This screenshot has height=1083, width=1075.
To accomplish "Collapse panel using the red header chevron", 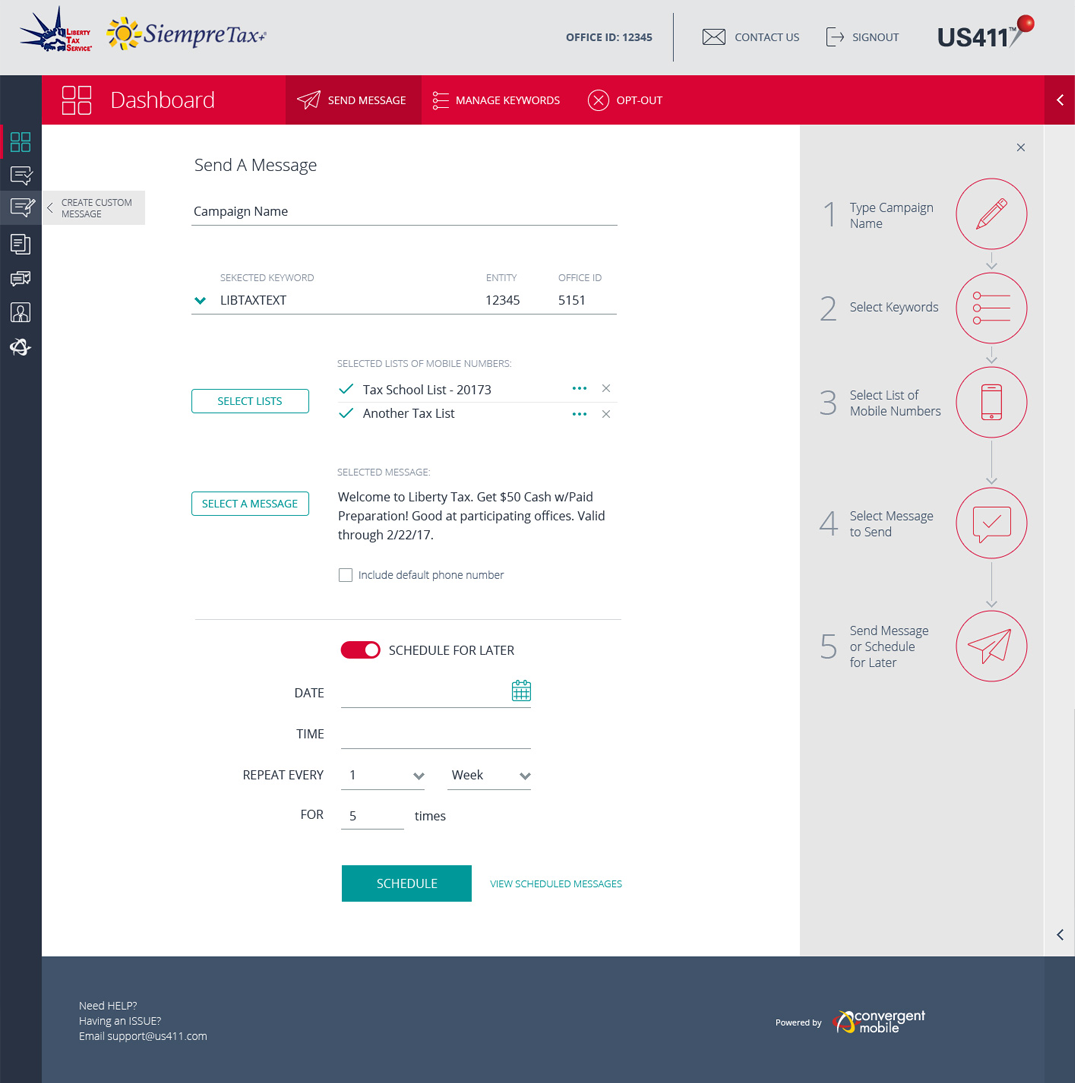I will [1060, 100].
